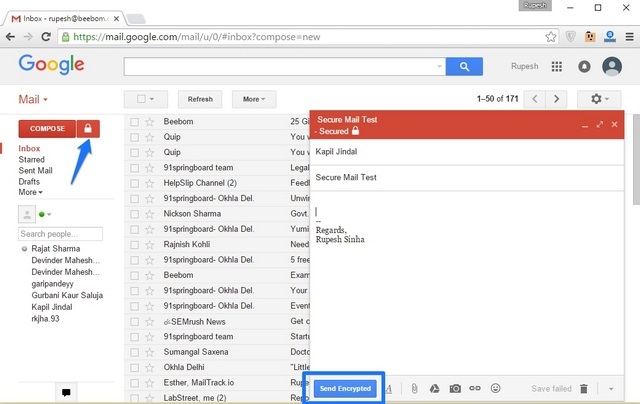This screenshot has height=404, width=640.
Task: Insert files using Google Drive icon
Action: point(434,388)
